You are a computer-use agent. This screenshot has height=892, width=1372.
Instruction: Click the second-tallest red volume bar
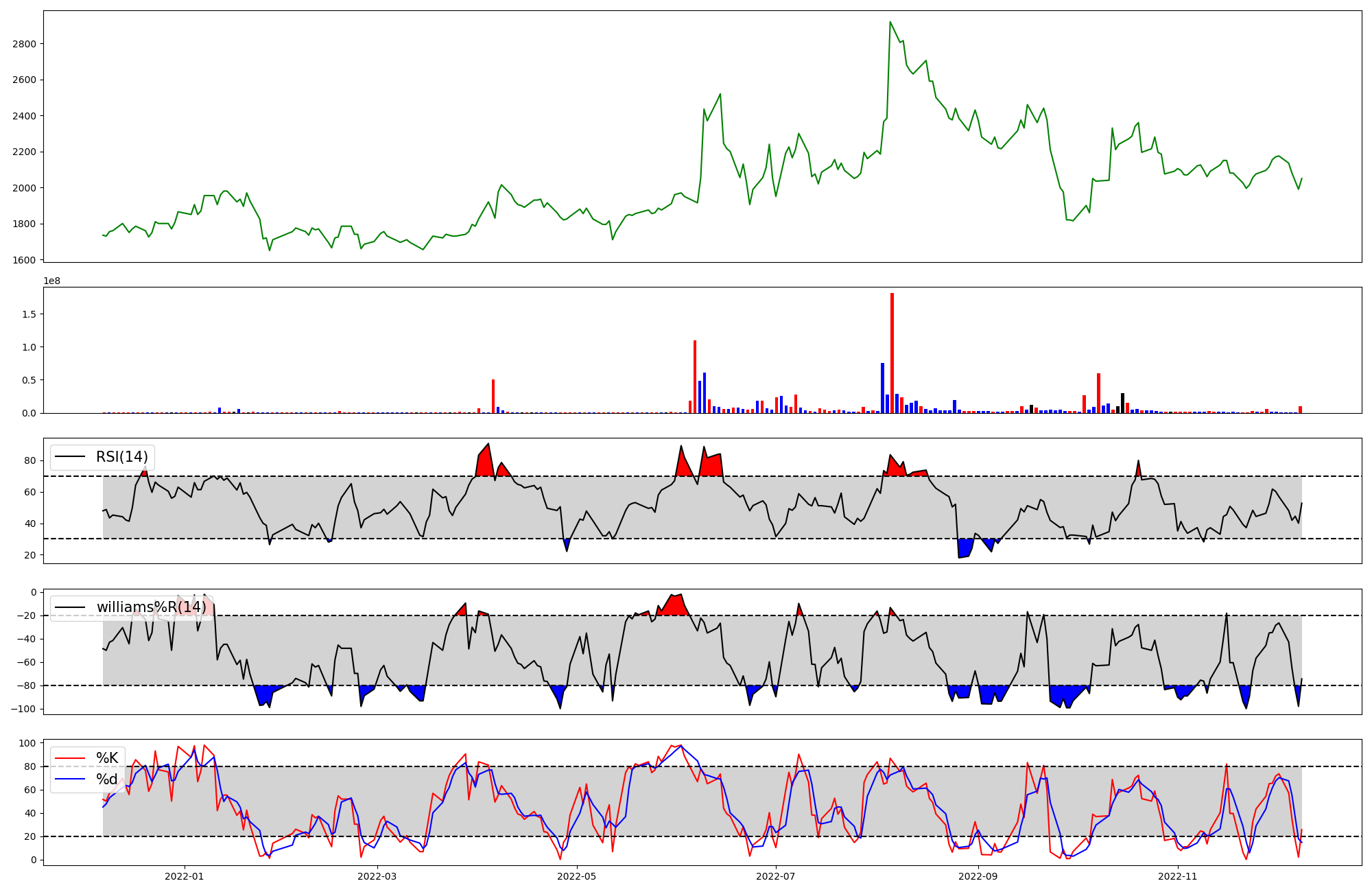pos(695,377)
